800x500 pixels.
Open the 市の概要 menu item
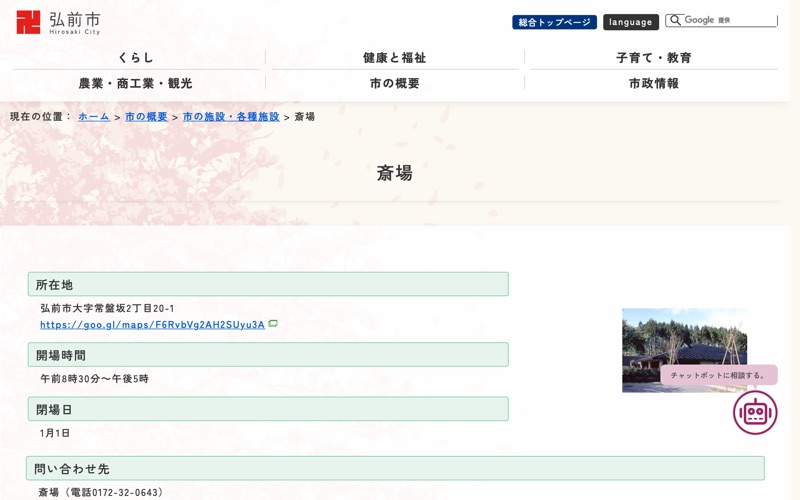[x=394, y=83]
